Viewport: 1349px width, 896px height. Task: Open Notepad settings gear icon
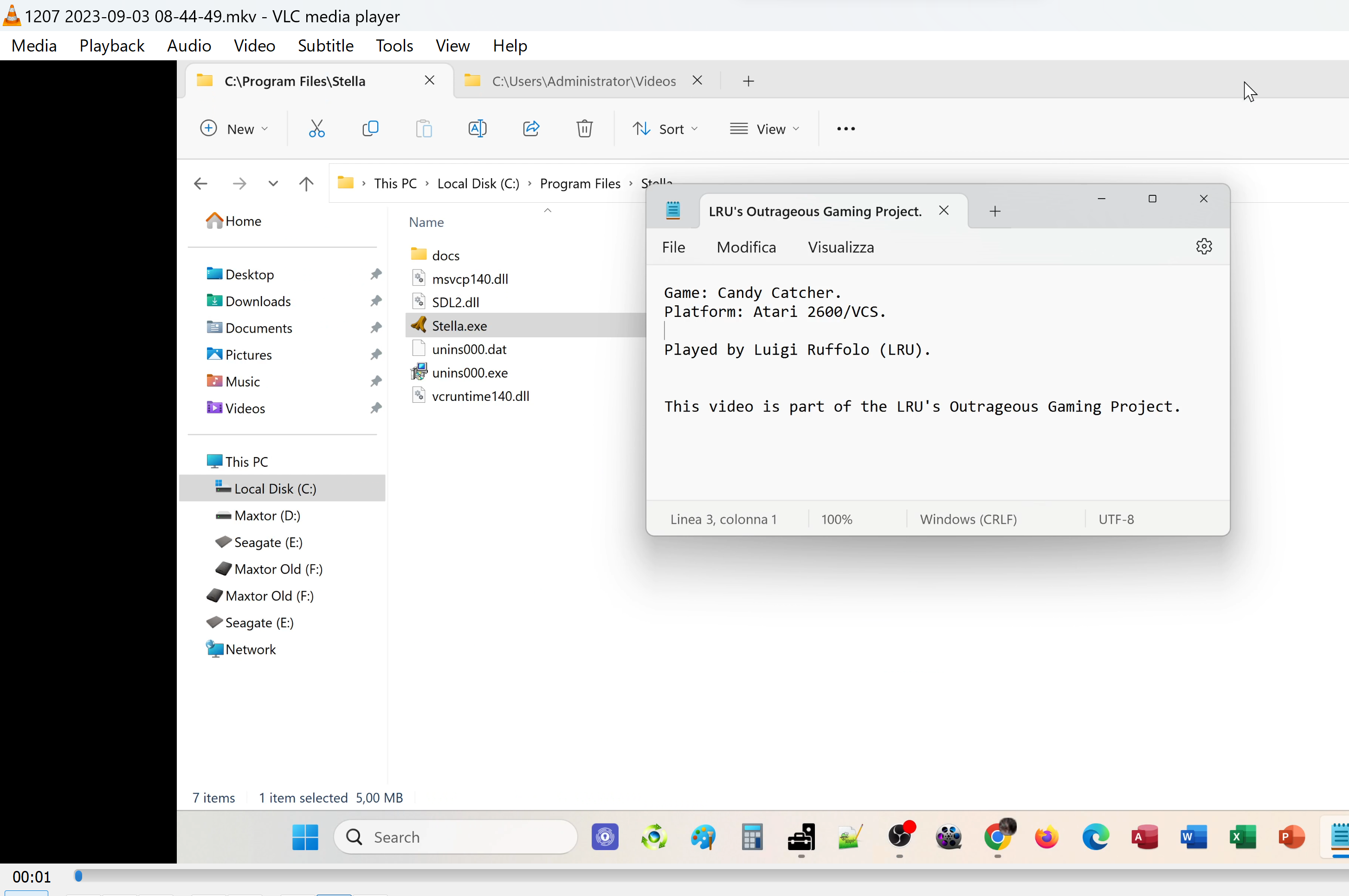click(1204, 247)
